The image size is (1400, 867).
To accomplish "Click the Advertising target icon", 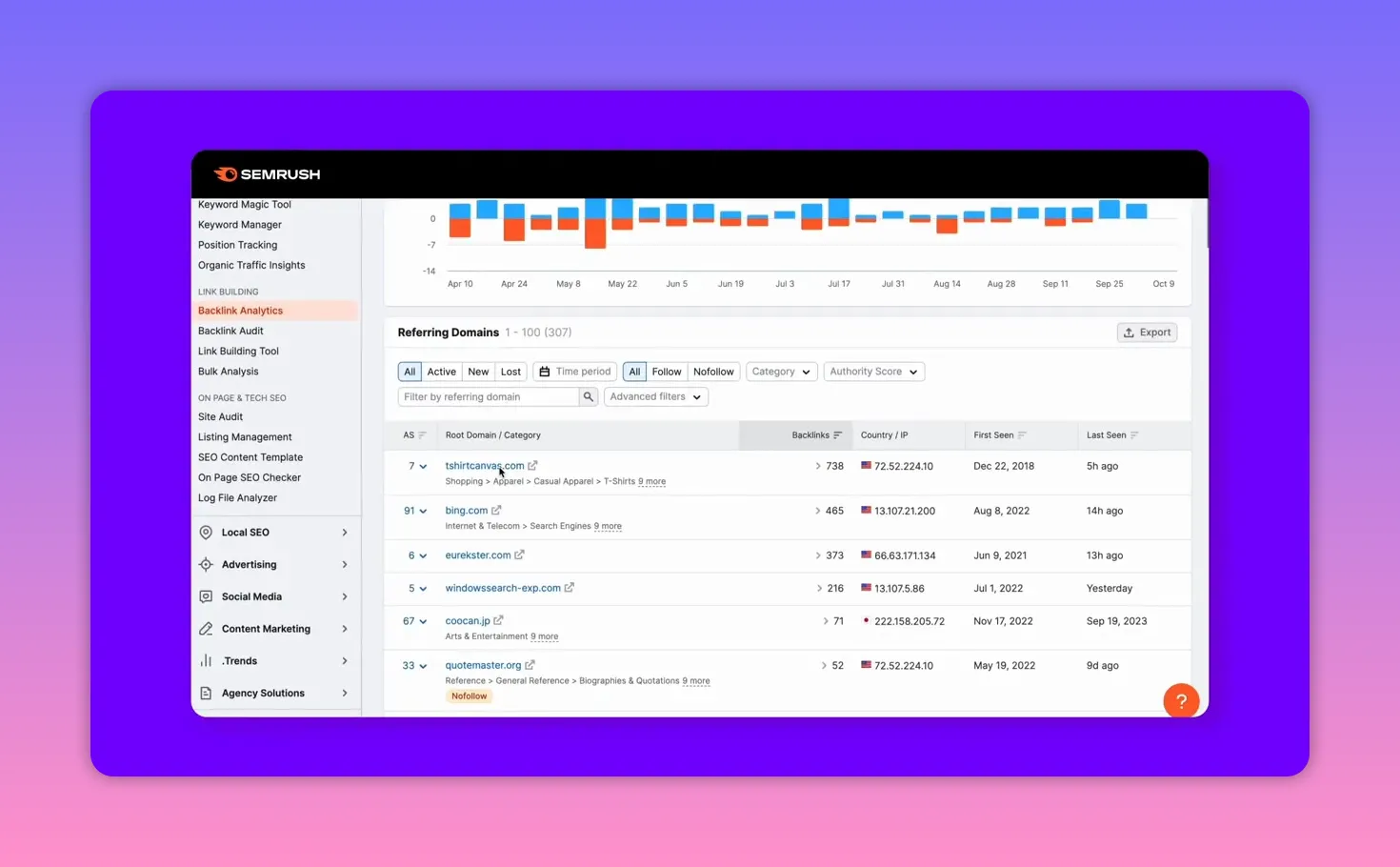I will pos(206,565).
